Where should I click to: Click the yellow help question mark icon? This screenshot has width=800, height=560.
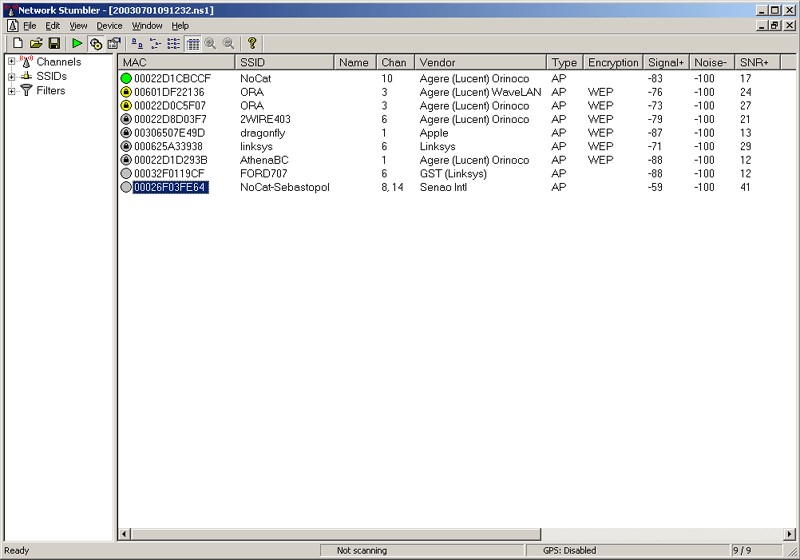click(x=252, y=44)
